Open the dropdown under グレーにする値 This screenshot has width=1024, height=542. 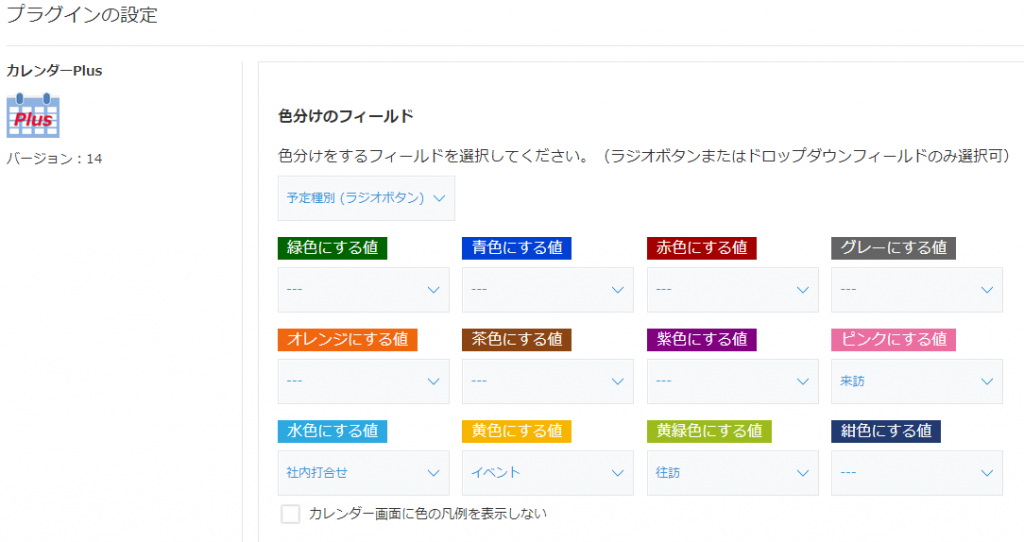917,289
